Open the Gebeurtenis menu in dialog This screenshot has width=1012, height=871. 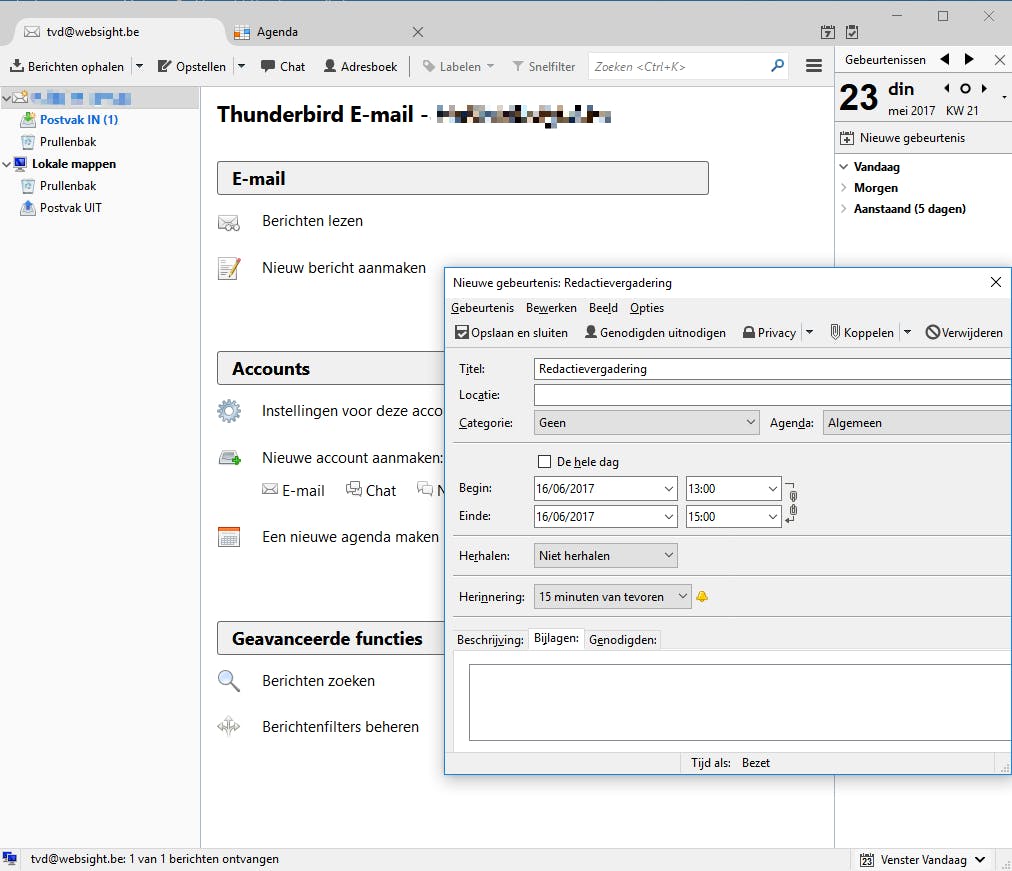pyautogui.click(x=482, y=308)
